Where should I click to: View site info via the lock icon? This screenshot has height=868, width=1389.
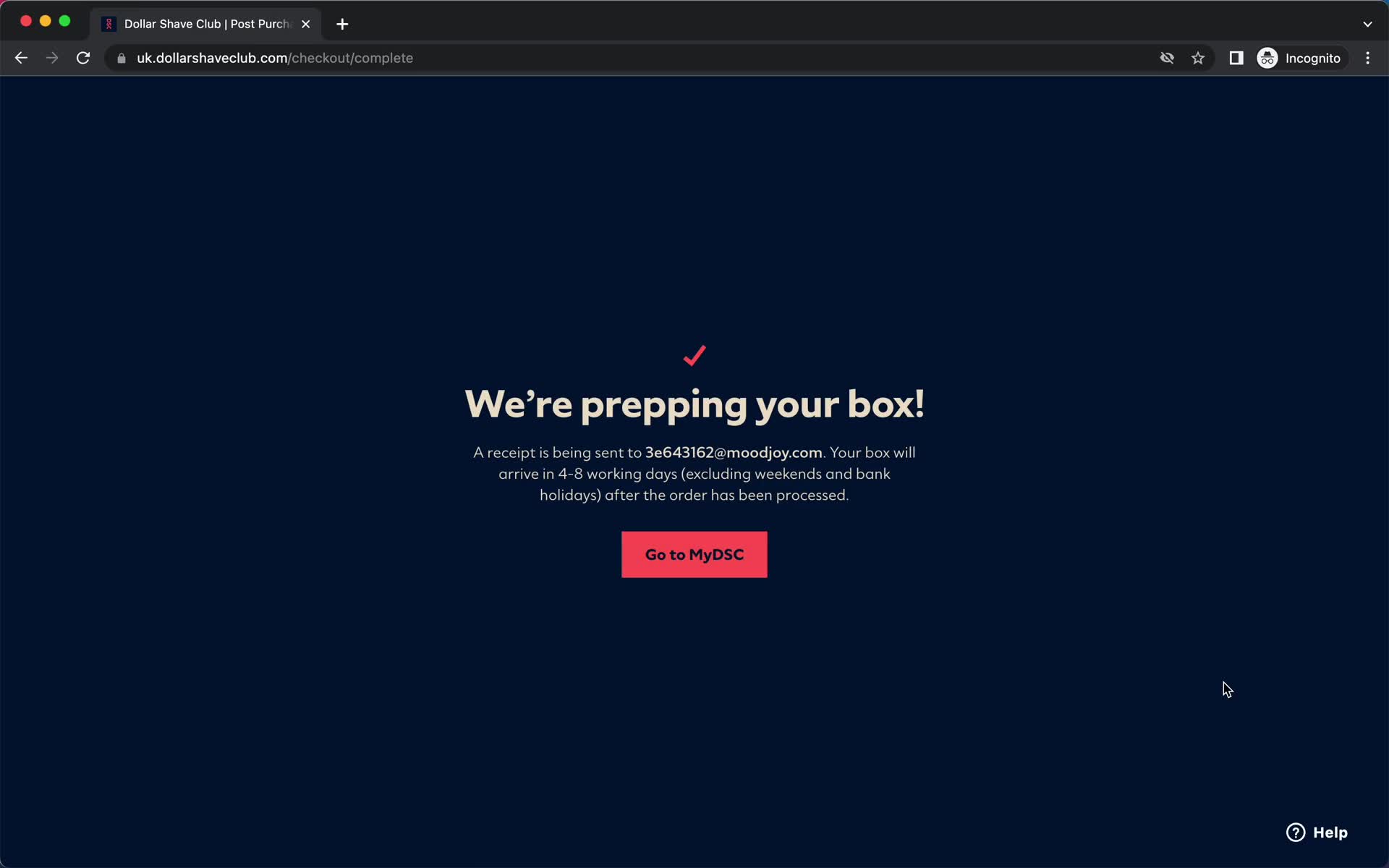[122, 58]
